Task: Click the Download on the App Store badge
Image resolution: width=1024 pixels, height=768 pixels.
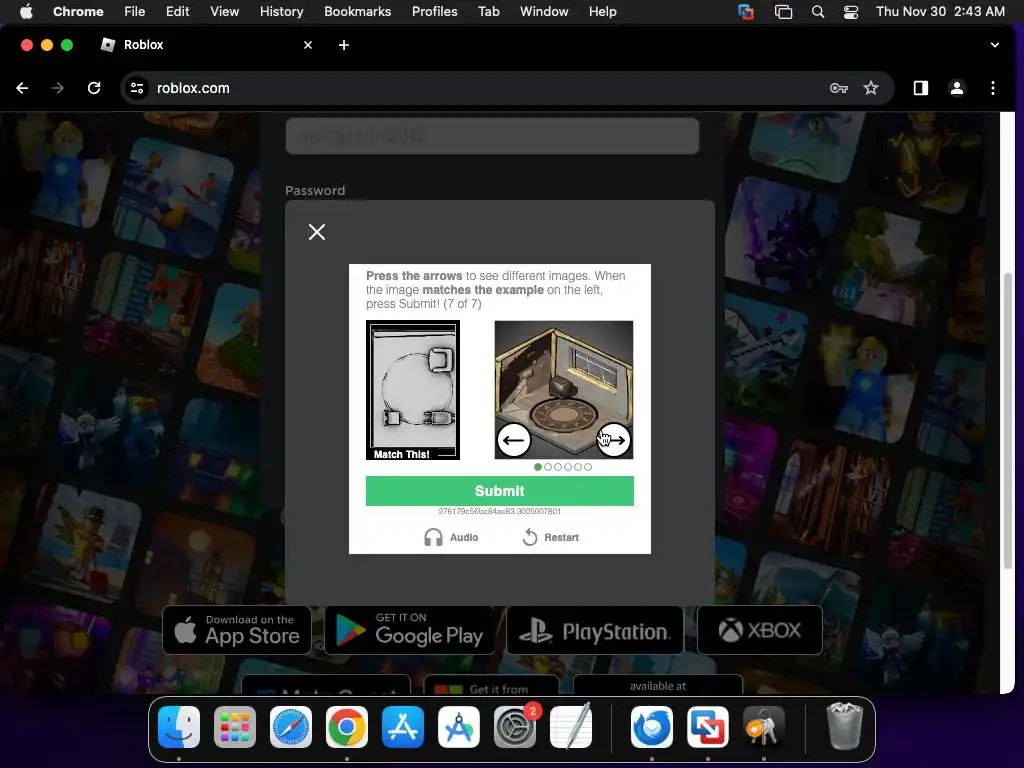Action: [x=237, y=630]
